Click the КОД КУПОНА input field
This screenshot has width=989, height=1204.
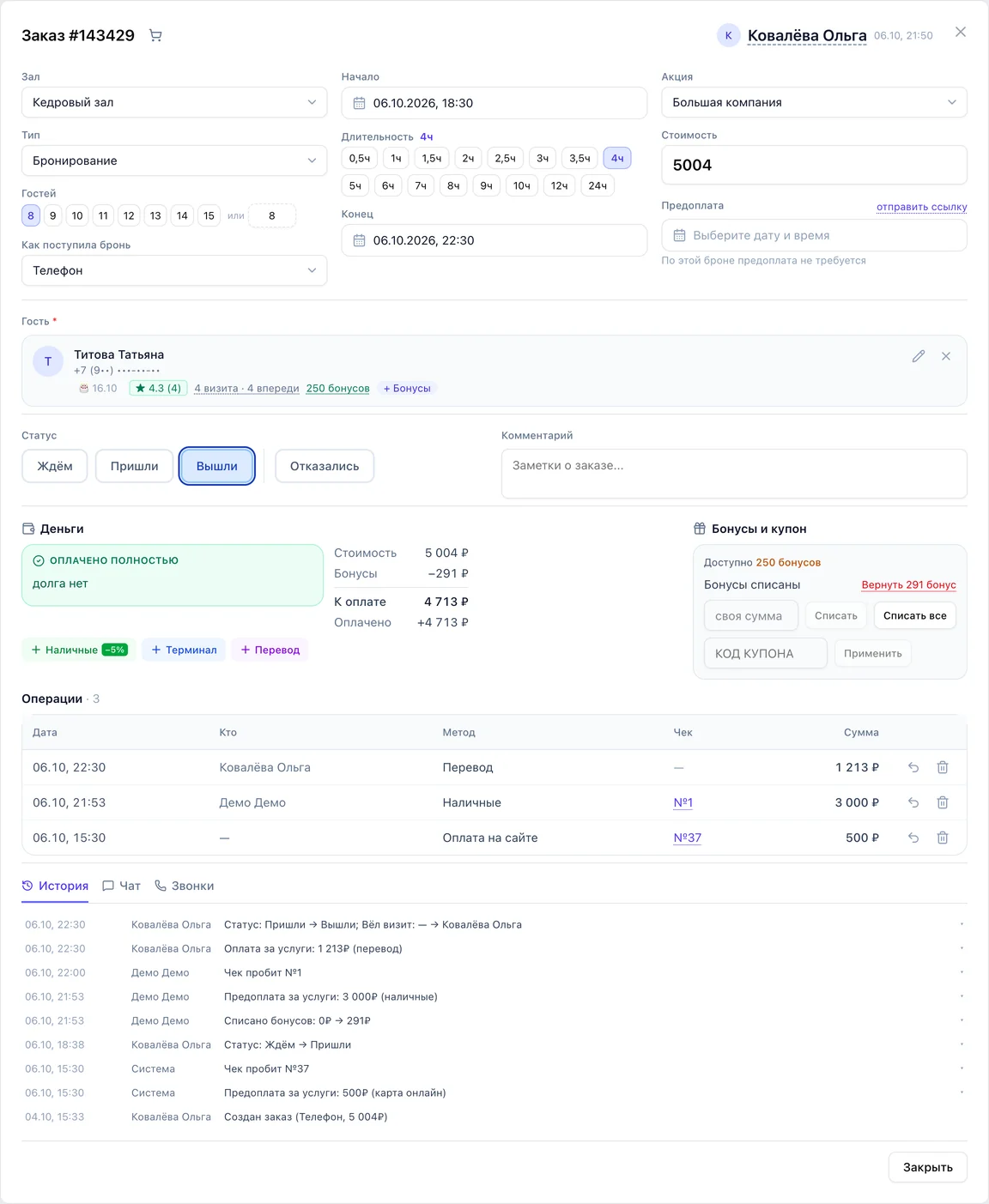pyautogui.click(x=766, y=653)
